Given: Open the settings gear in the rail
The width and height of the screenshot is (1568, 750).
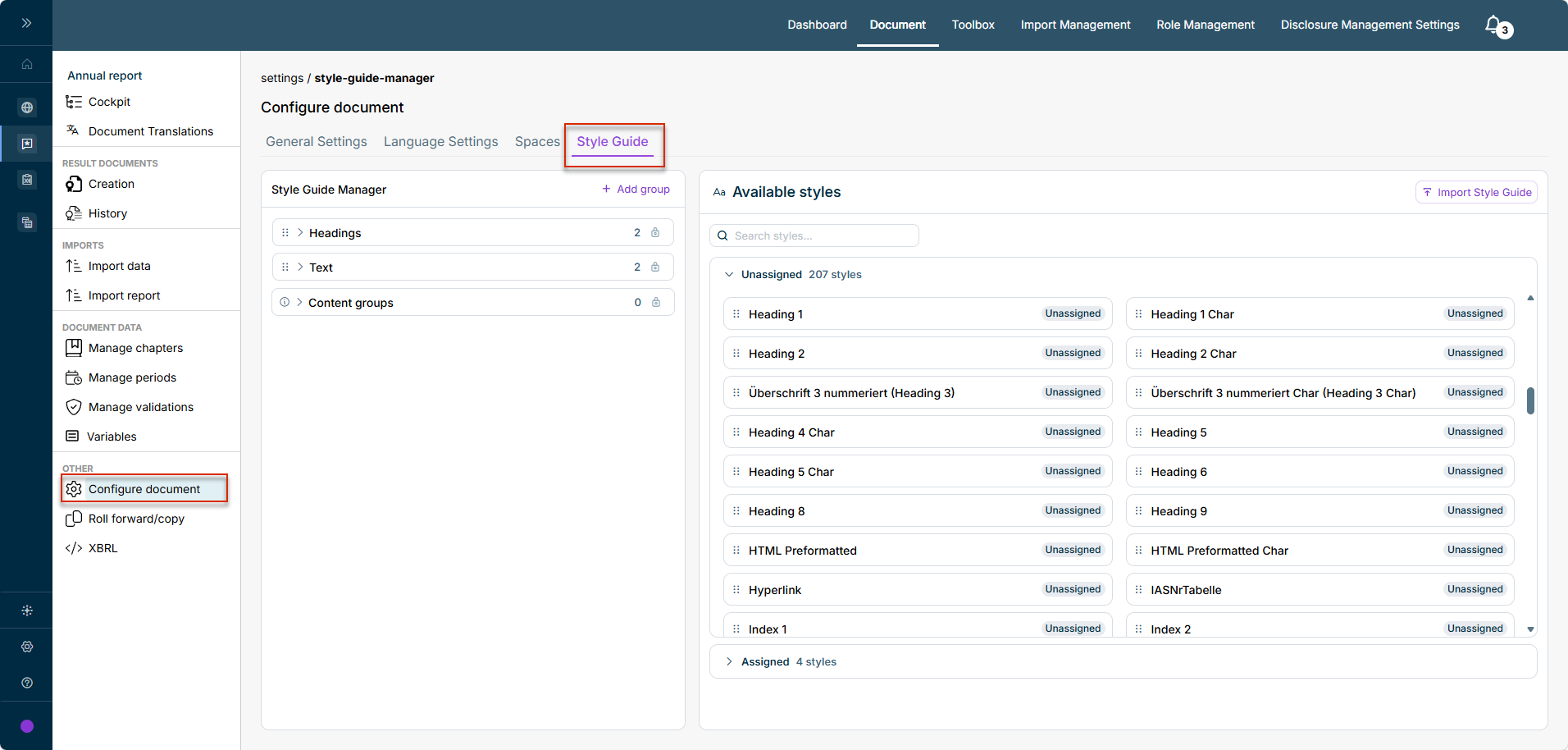Looking at the screenshot, I should pyautogui.click(x=27, y=647).
